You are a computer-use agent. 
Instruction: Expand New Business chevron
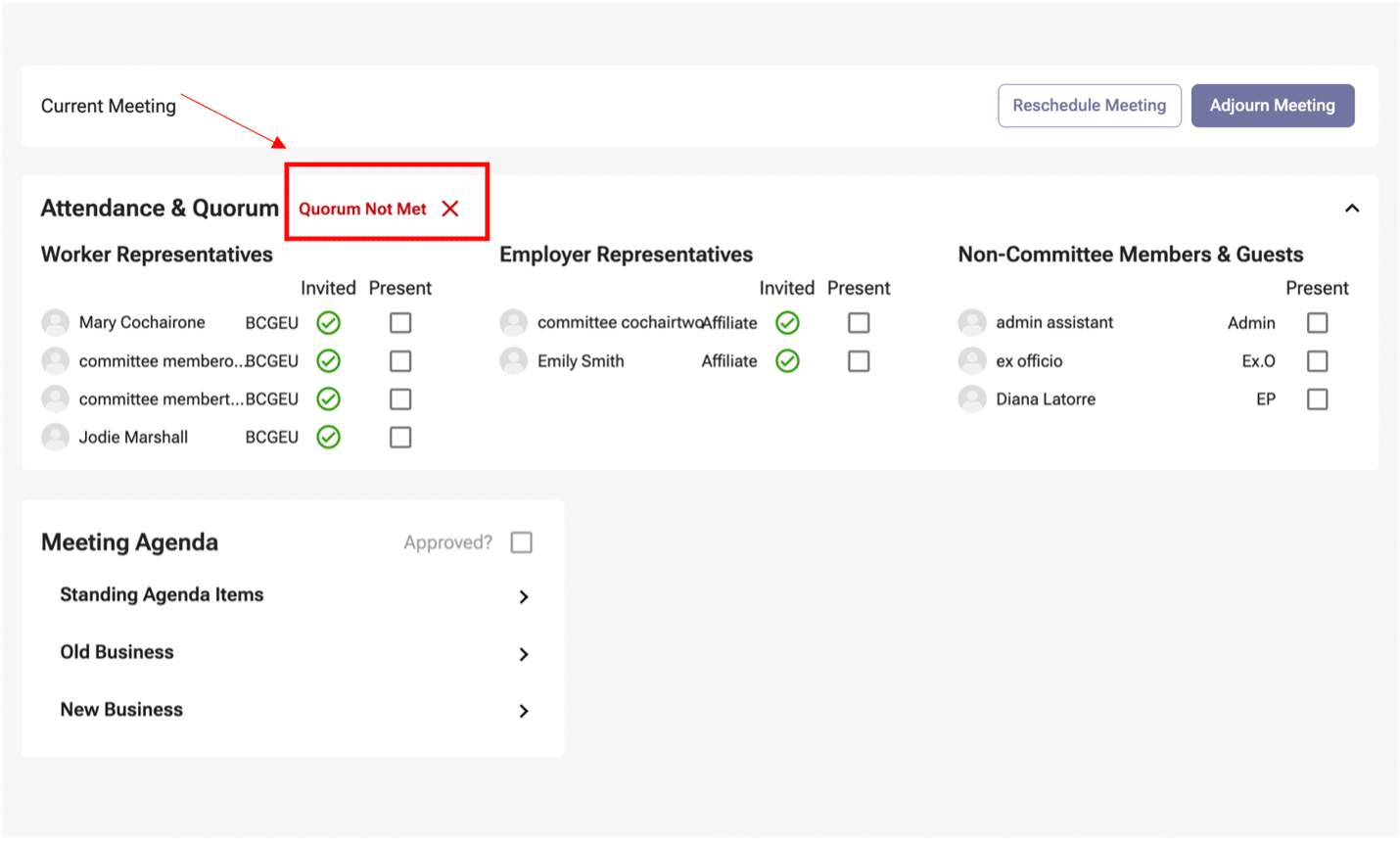tap(524, 711)
